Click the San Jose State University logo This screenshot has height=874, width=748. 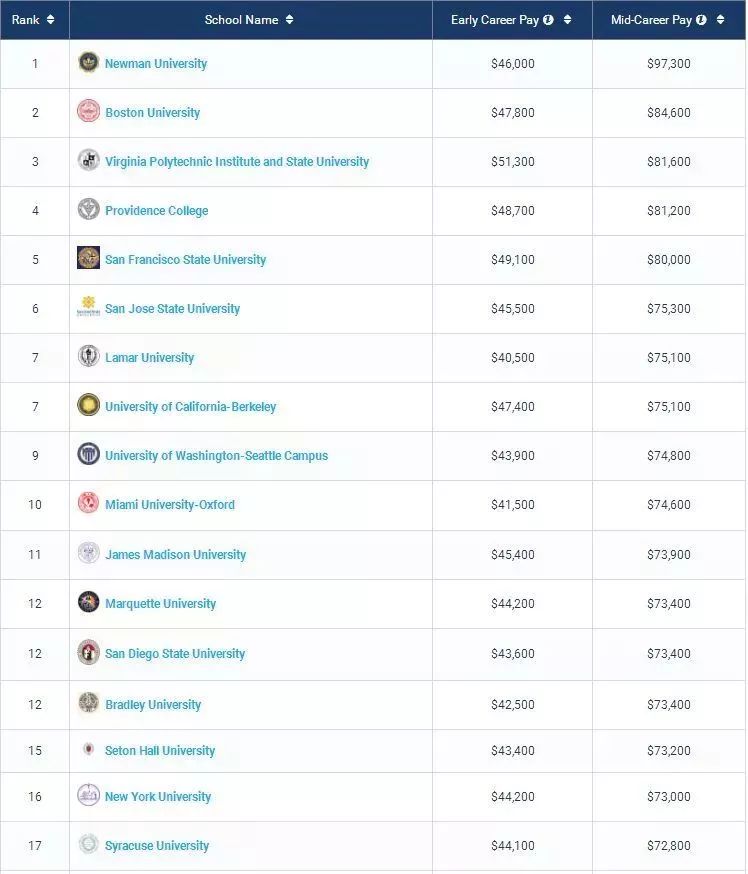(x=88, y=308)
